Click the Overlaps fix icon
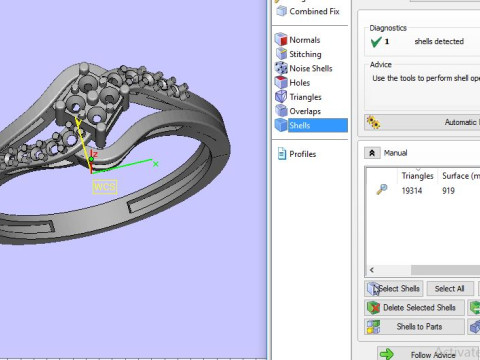The height and width of the screenshot is (360, 480). pos(281,111)
